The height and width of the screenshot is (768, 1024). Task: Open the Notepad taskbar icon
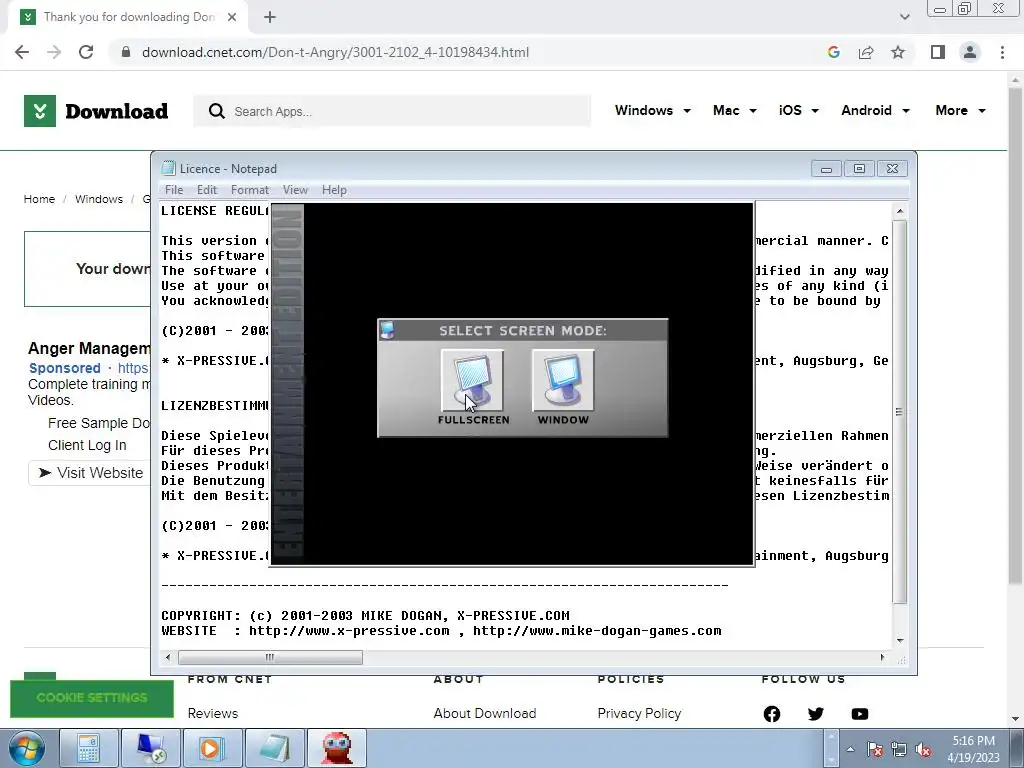coord(275,748)
